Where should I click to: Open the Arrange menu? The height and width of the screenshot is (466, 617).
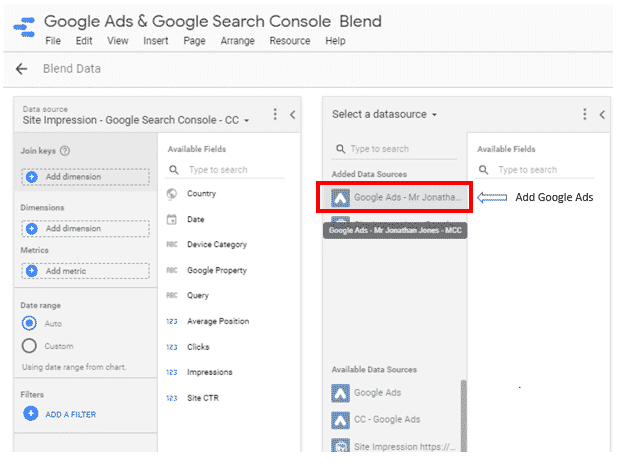coord(237,41)
